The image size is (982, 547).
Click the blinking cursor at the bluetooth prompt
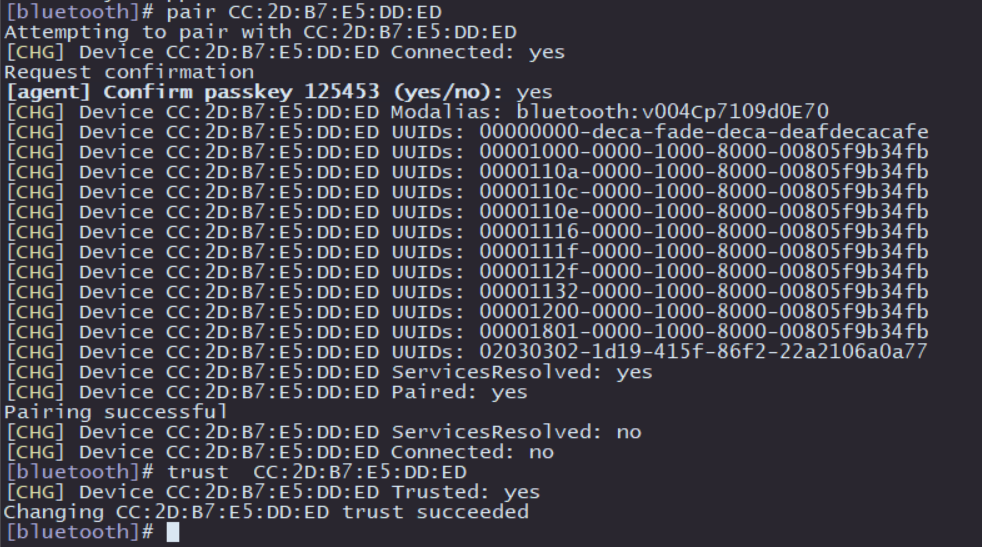(173, 532)
